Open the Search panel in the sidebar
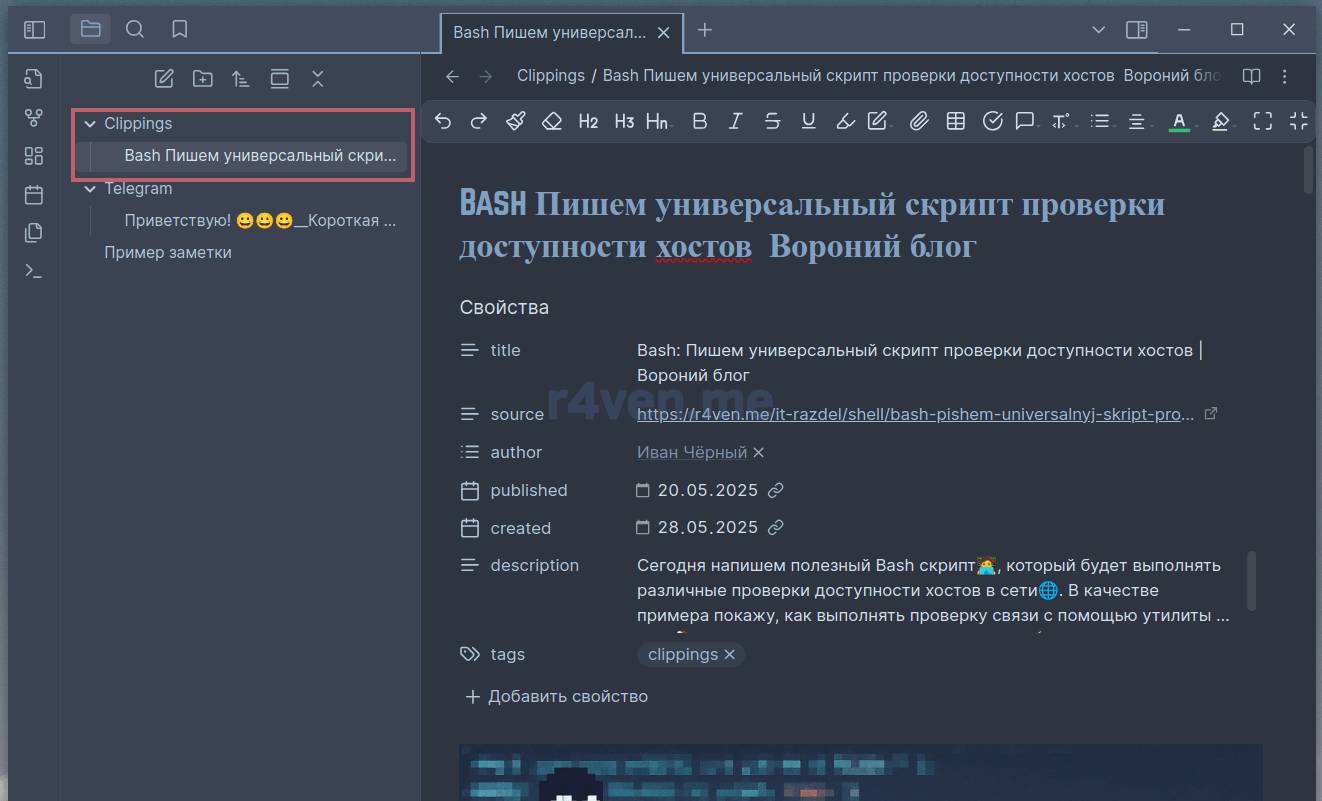 [135, 30]
